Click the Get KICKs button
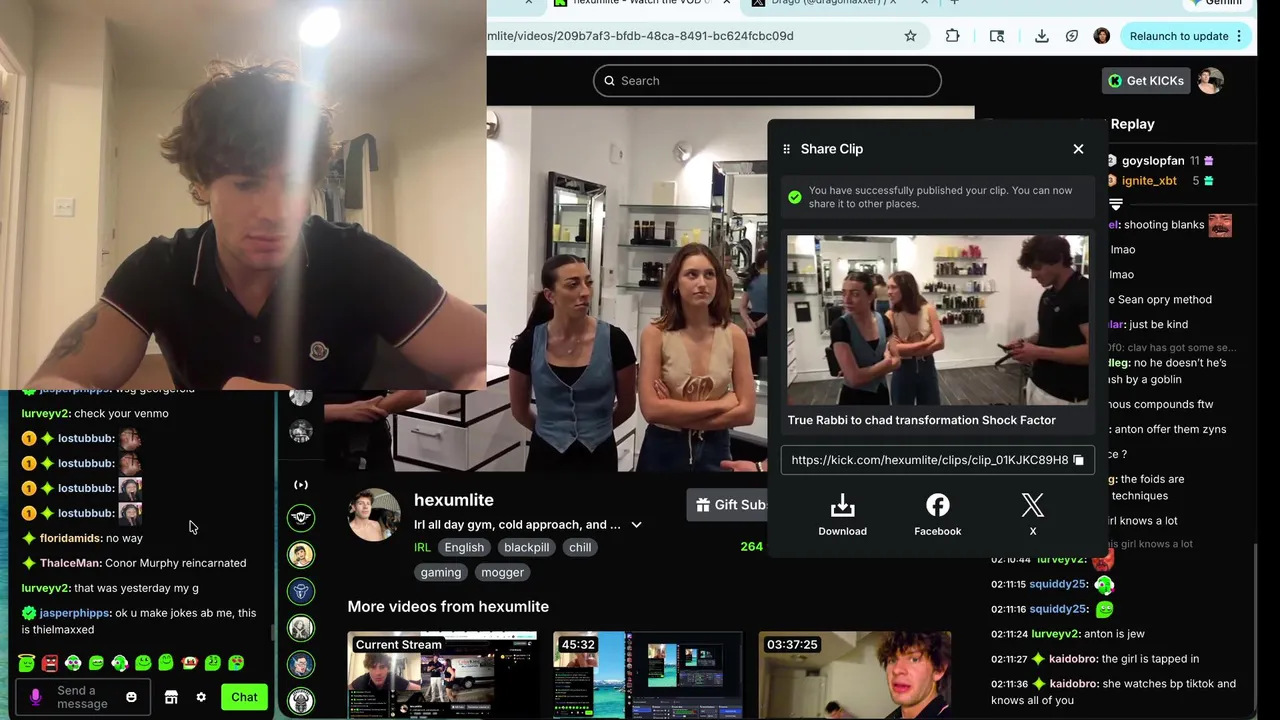 pos(1145,81)
